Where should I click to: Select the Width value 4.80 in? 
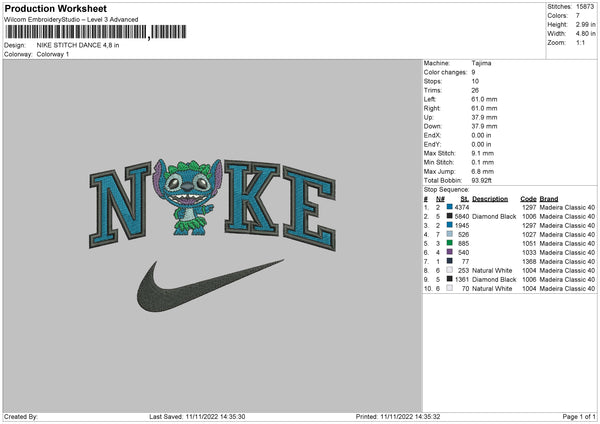pos(585,34)
